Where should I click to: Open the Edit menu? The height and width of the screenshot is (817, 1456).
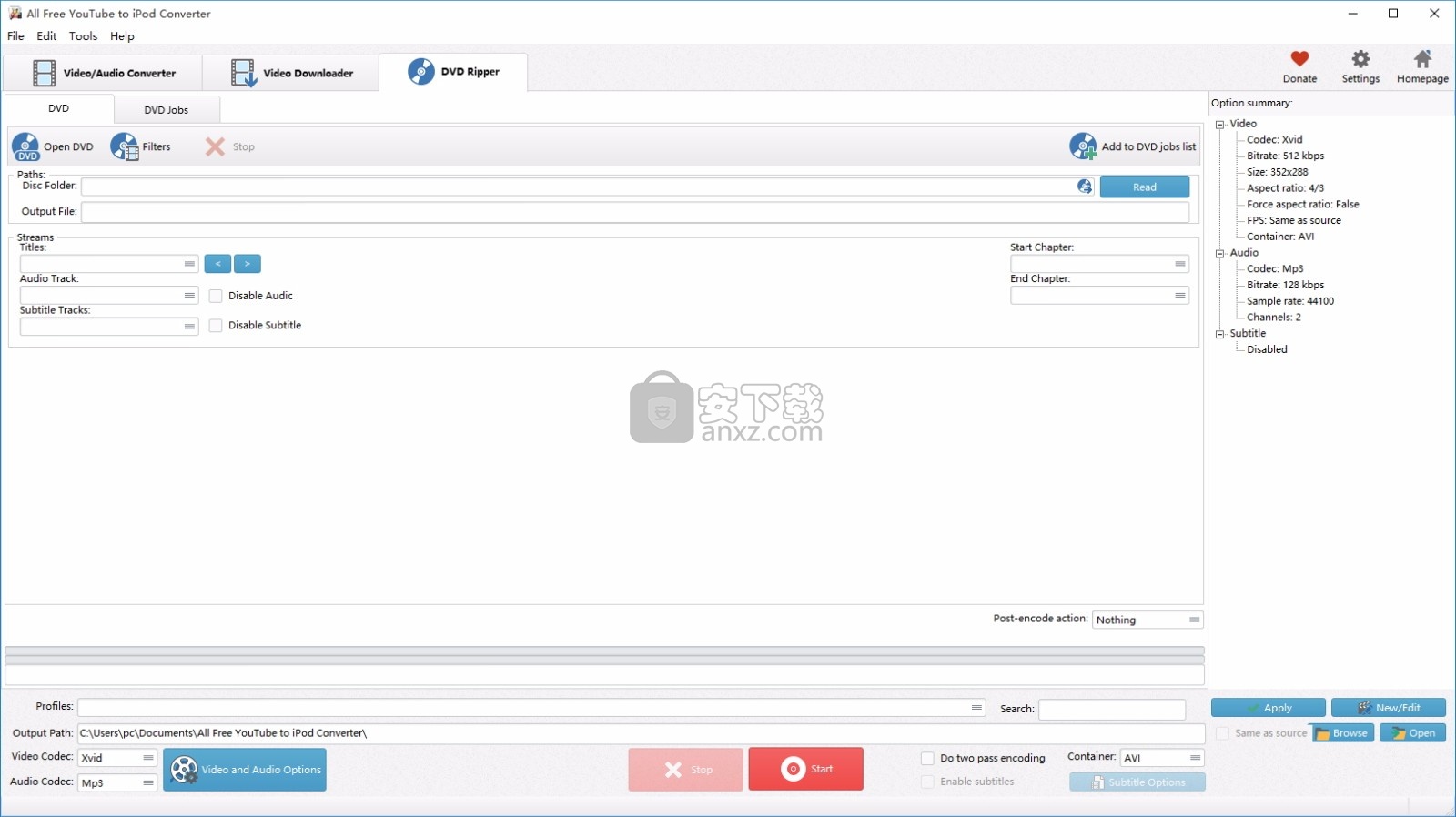pyautogui.click(x=46, y=36)
